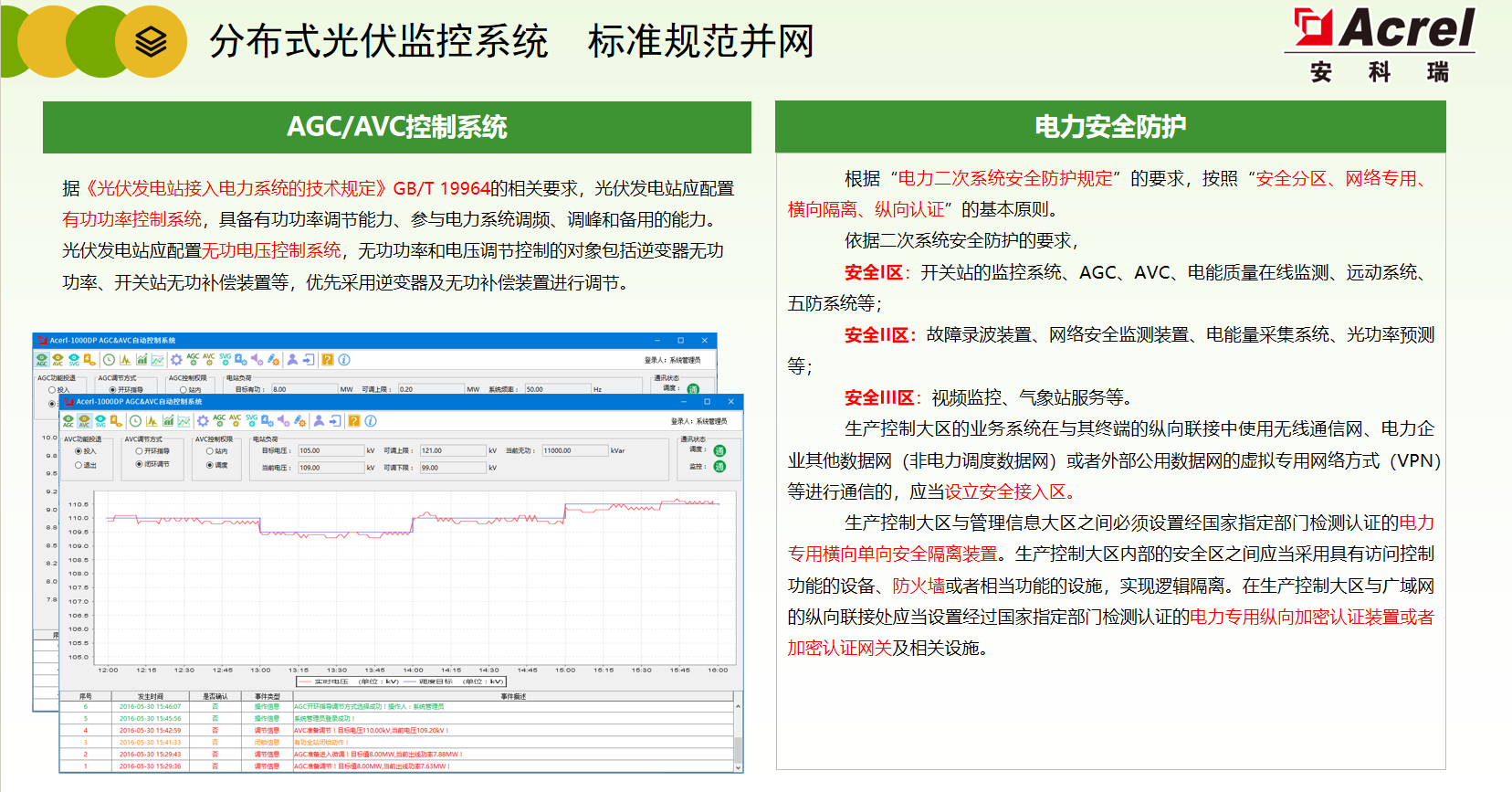This screenshot has height=792, width=1512.
Task: Click the user account icon in front window
Action: 319,421
